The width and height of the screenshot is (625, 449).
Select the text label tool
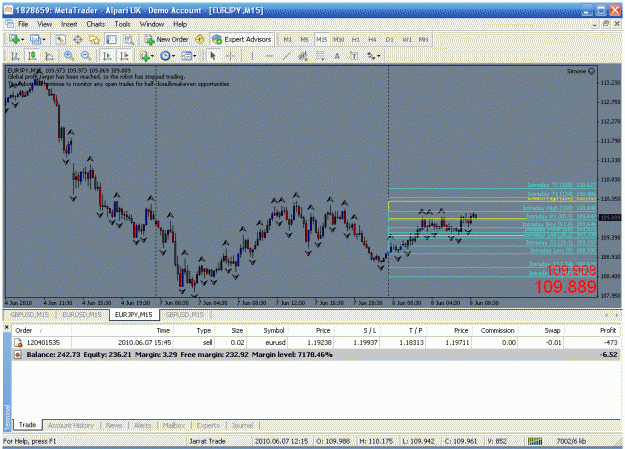354,56
